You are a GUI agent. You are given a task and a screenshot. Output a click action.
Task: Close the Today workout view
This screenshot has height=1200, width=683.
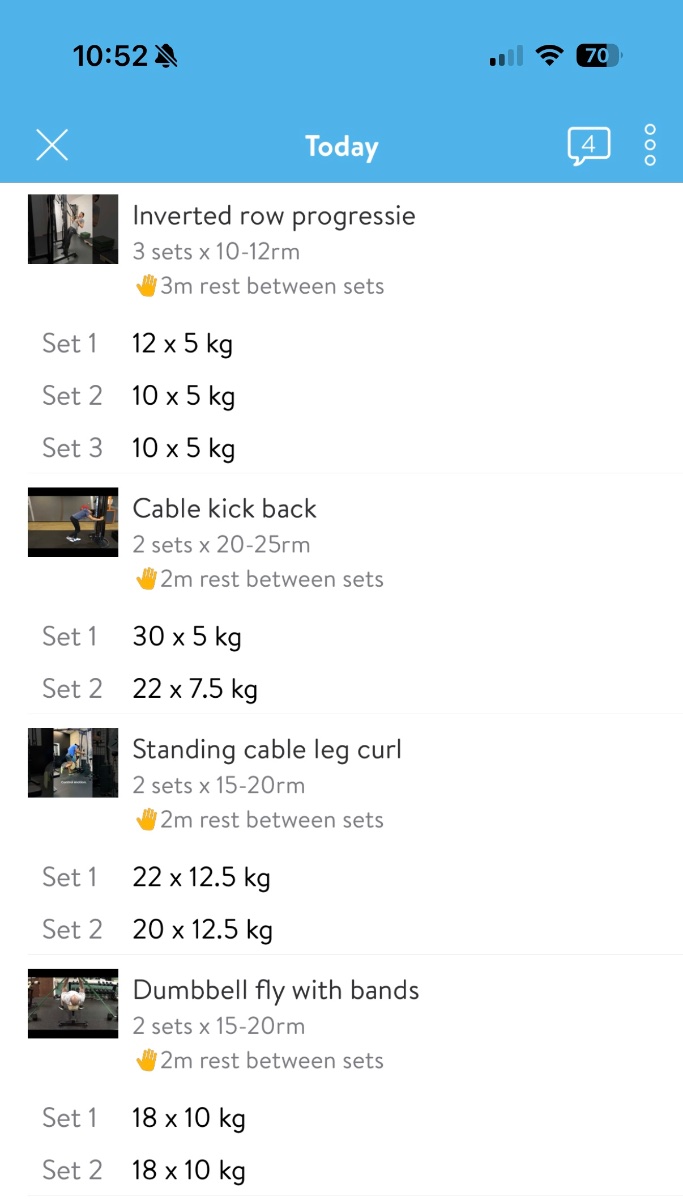(x=52, y=145)
